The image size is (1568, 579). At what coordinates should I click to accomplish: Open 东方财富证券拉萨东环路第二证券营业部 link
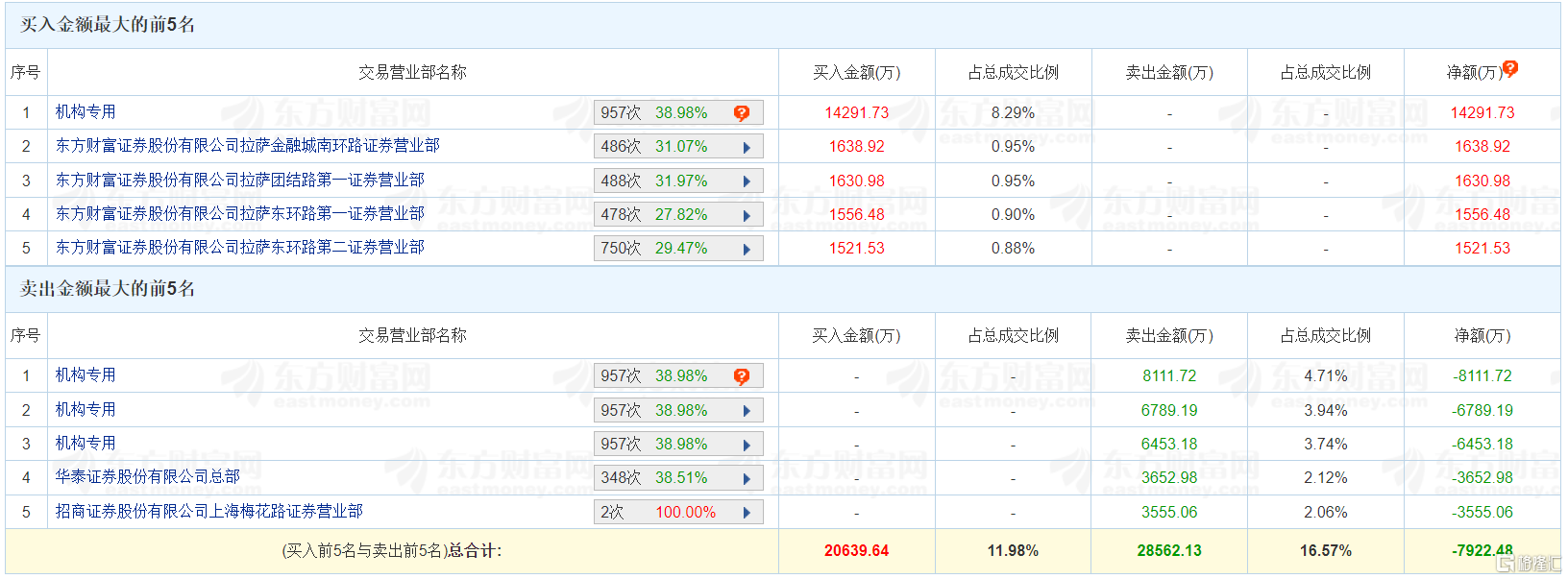click(x=239, y=247)
